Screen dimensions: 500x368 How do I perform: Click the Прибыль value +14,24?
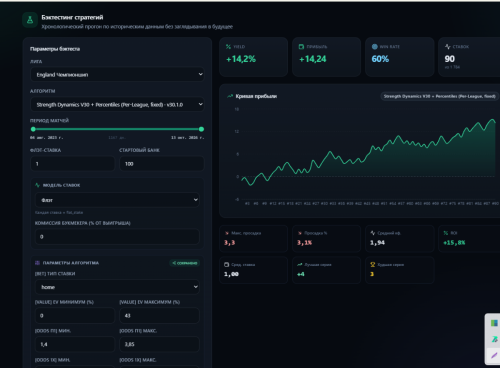[x=312, y=59]
